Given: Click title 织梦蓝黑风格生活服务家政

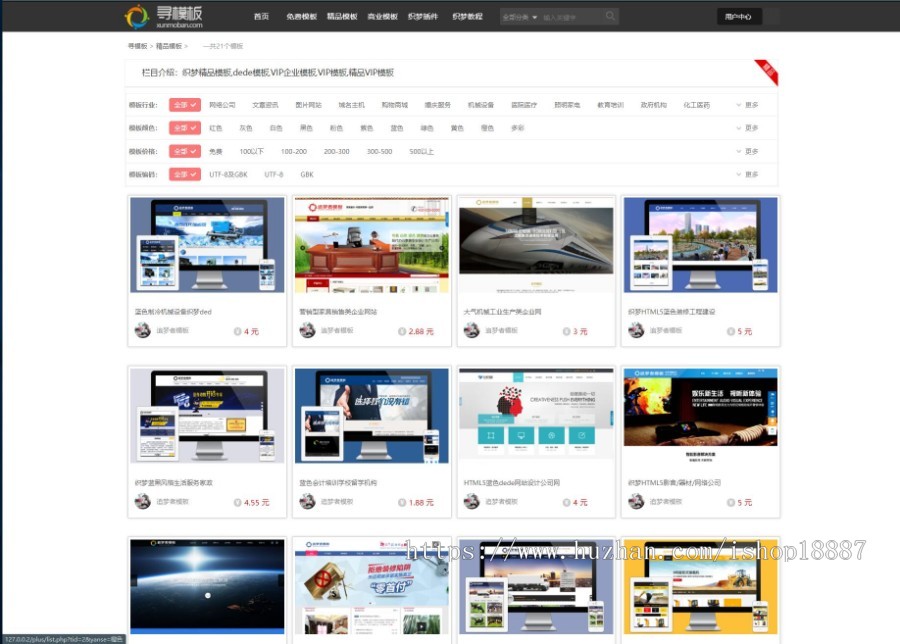Looking at the screenshot, I should 174,483.
